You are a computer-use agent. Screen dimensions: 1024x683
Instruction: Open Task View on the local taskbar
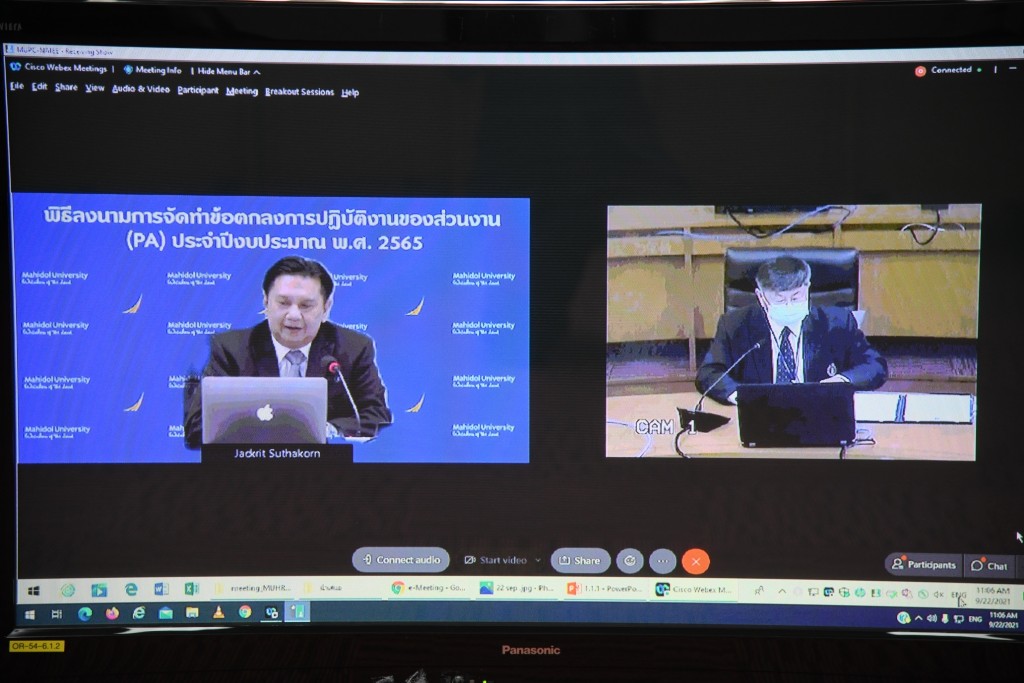point(57,614)
